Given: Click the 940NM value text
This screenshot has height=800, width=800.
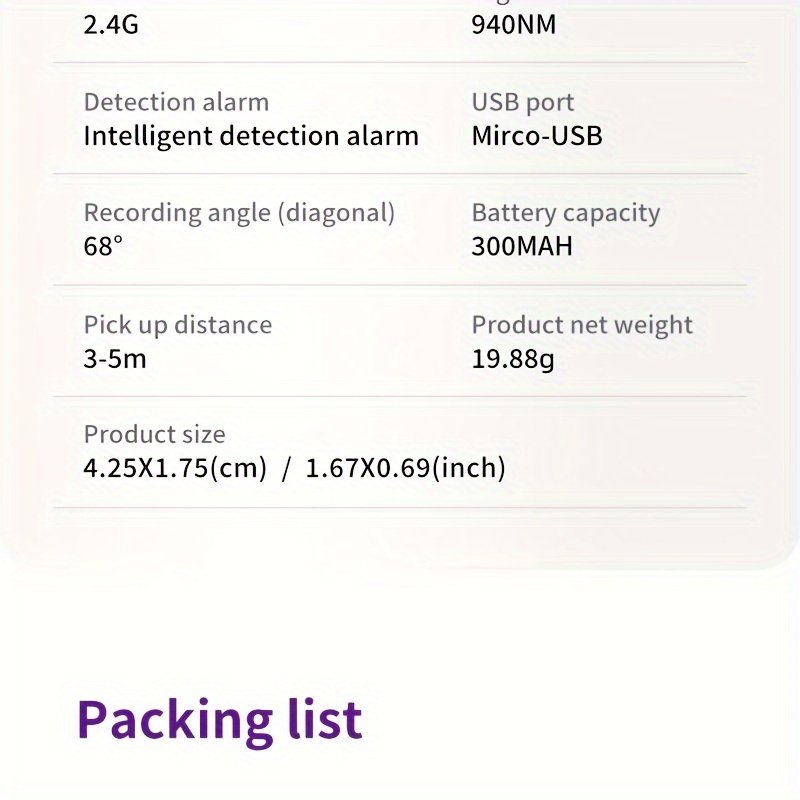Looking at the screenshot, I should click(x=513, y=24).
